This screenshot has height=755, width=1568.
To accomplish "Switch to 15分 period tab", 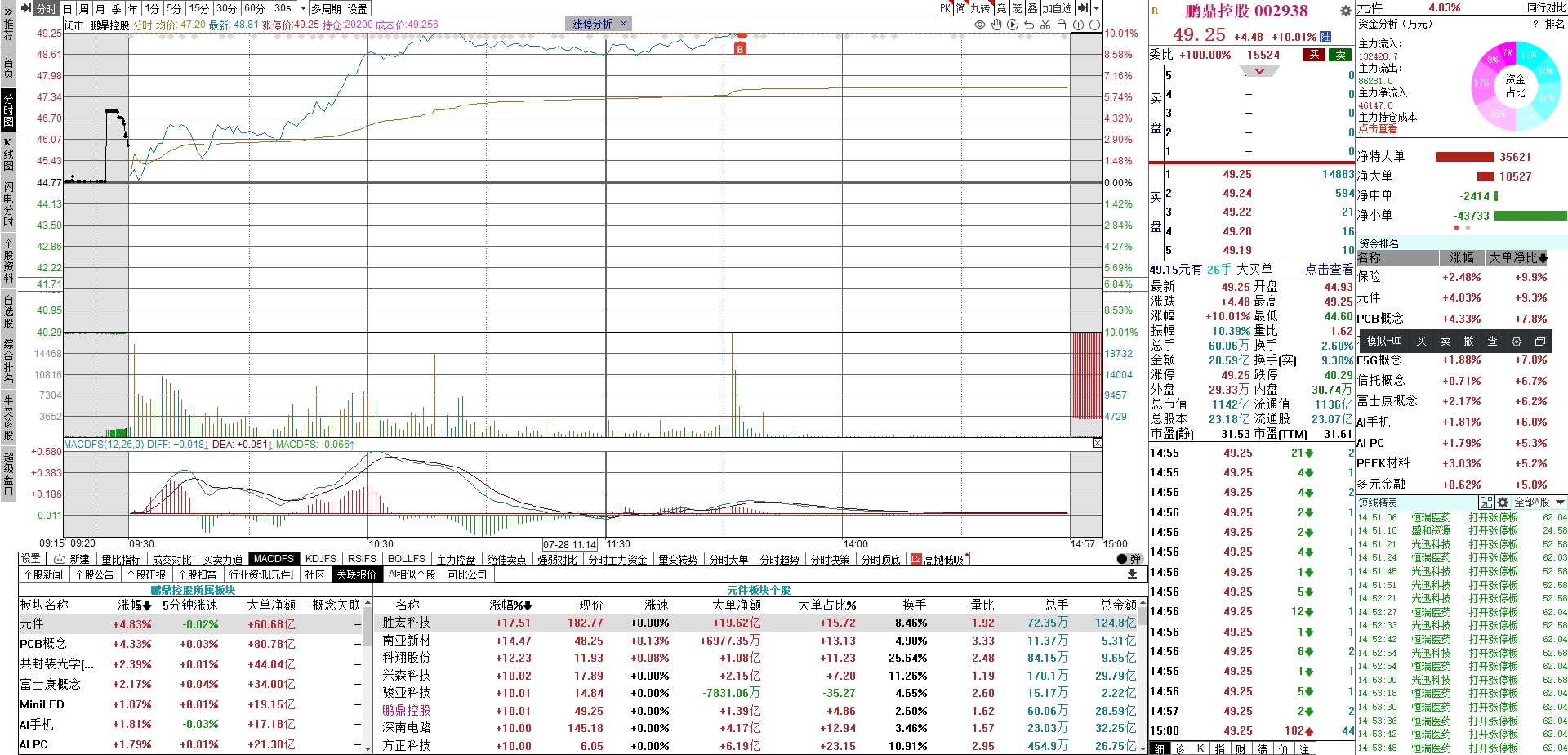I will click(x=199, y=8).
